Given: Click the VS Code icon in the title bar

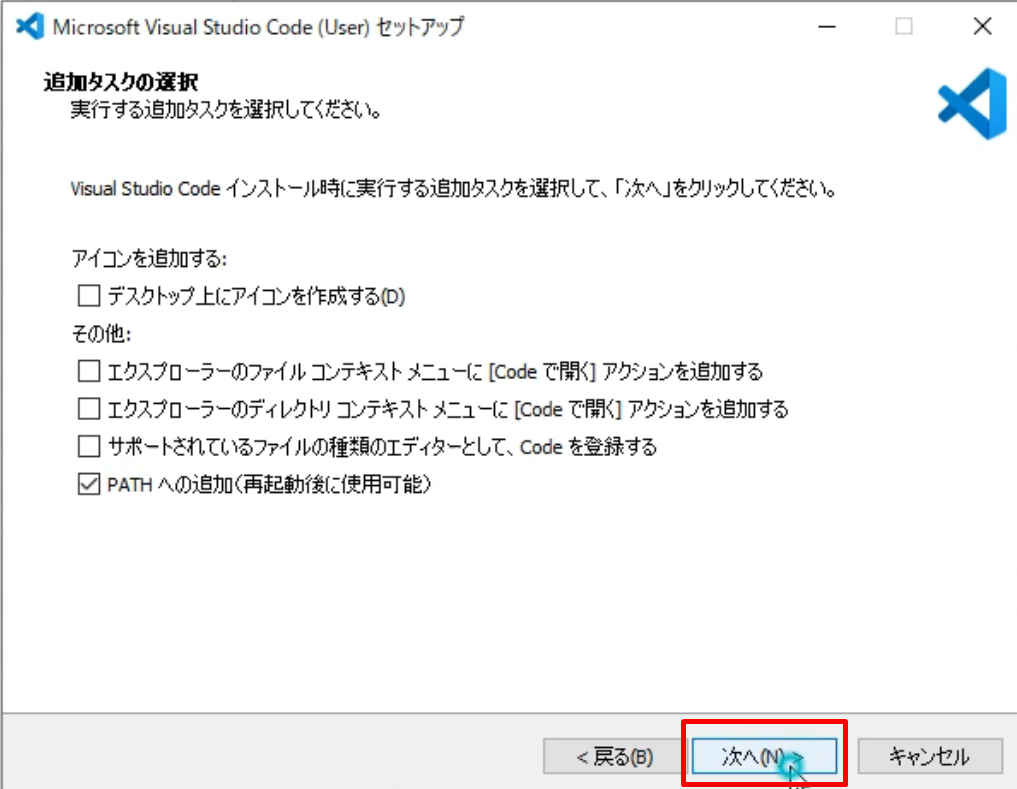Looking at the screenshot, I should (x=29, y=27).
